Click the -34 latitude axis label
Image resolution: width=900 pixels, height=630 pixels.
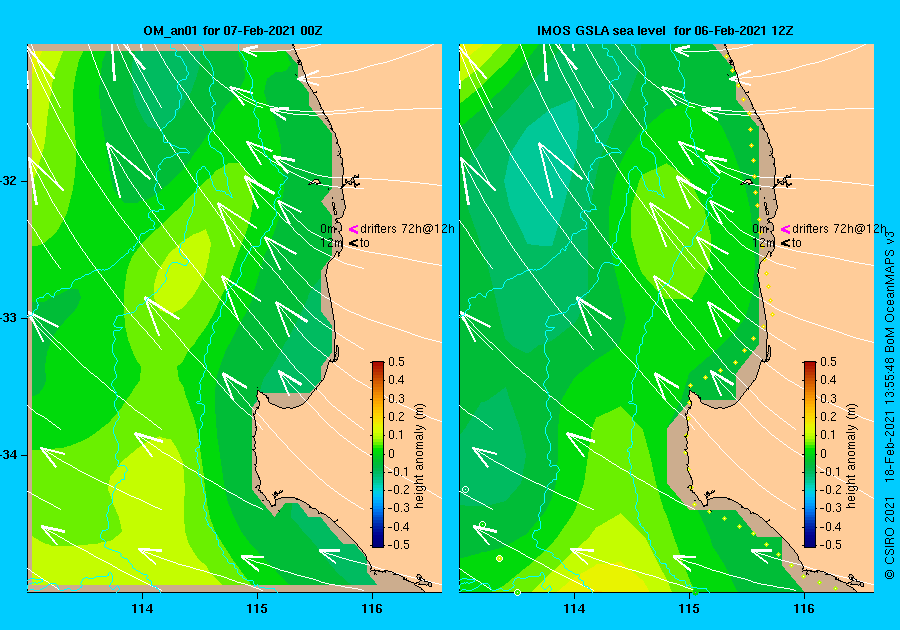click(11, 455)
